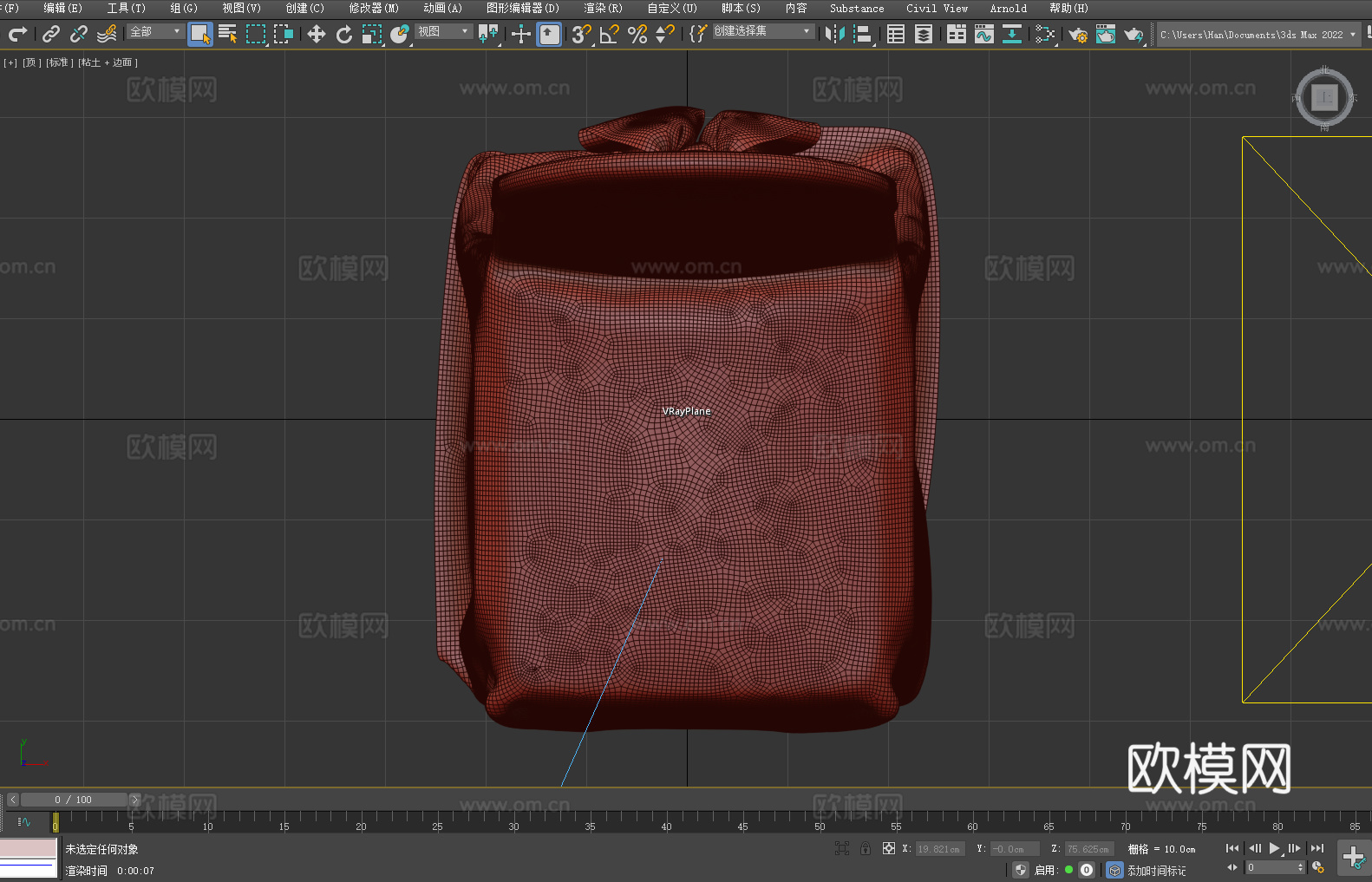Click the Z coordinate field
1372x882 pixels.
1088,849
